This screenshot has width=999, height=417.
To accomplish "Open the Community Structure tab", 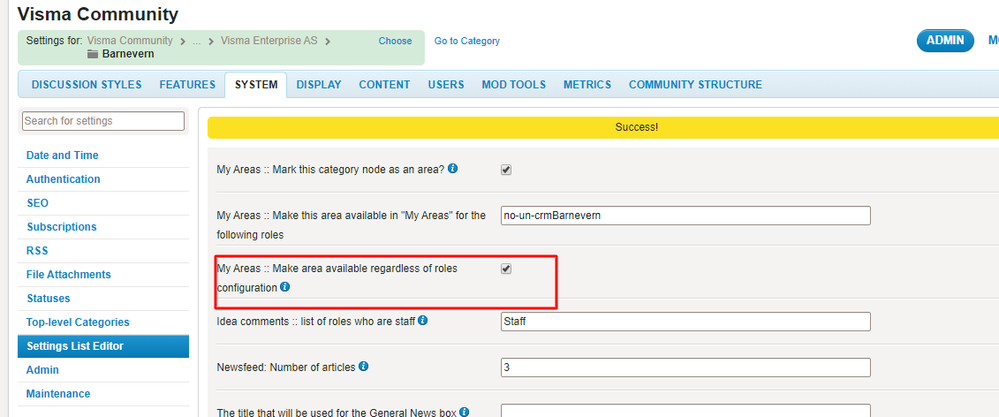I will (x=695, y=85).
